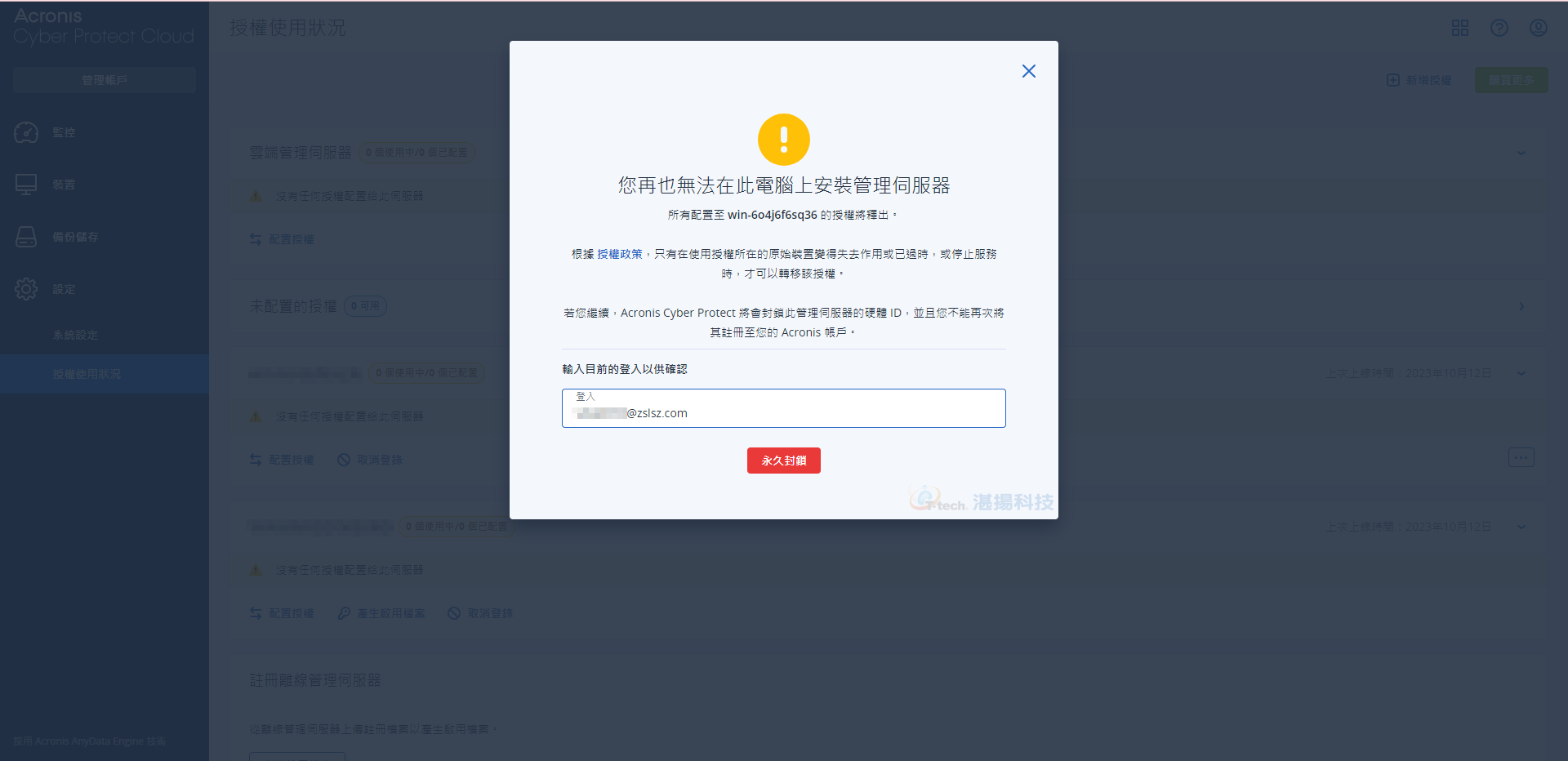Open the apps grid icon in the header
Viewport: 1568px width, 761px height.
(1460, 28)
